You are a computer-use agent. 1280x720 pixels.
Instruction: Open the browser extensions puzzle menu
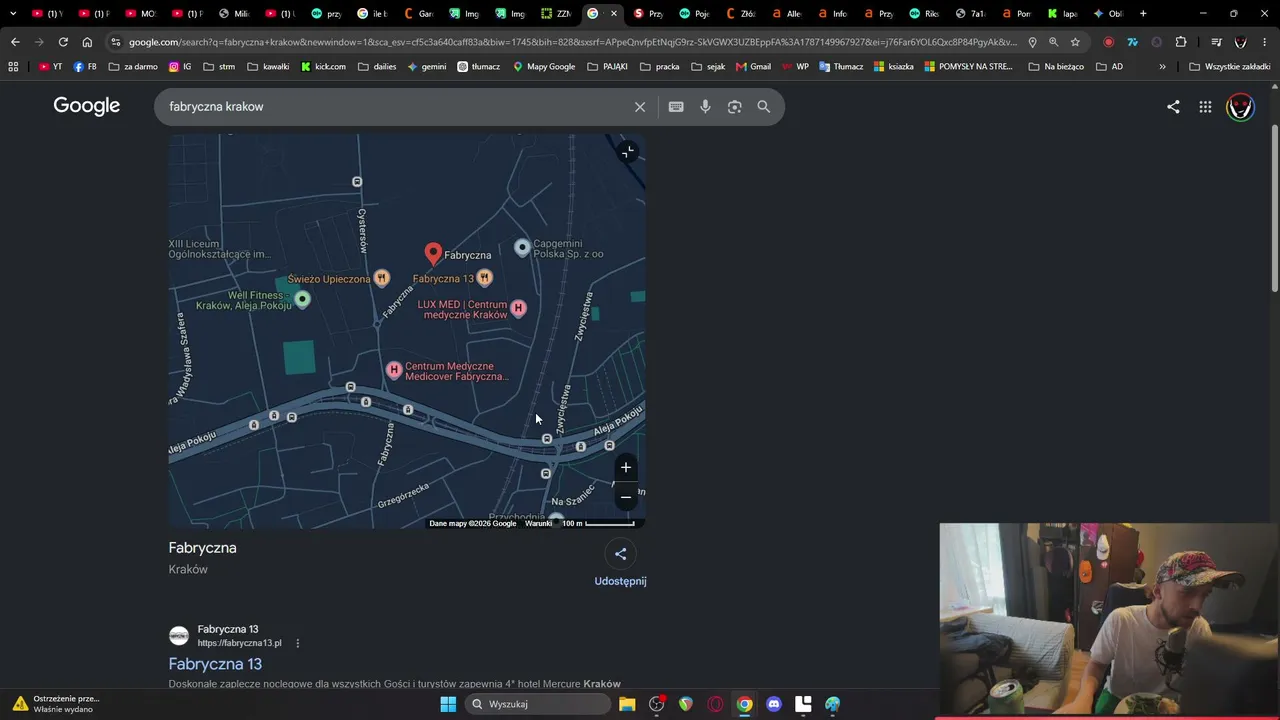click(x=1181, y=42)
